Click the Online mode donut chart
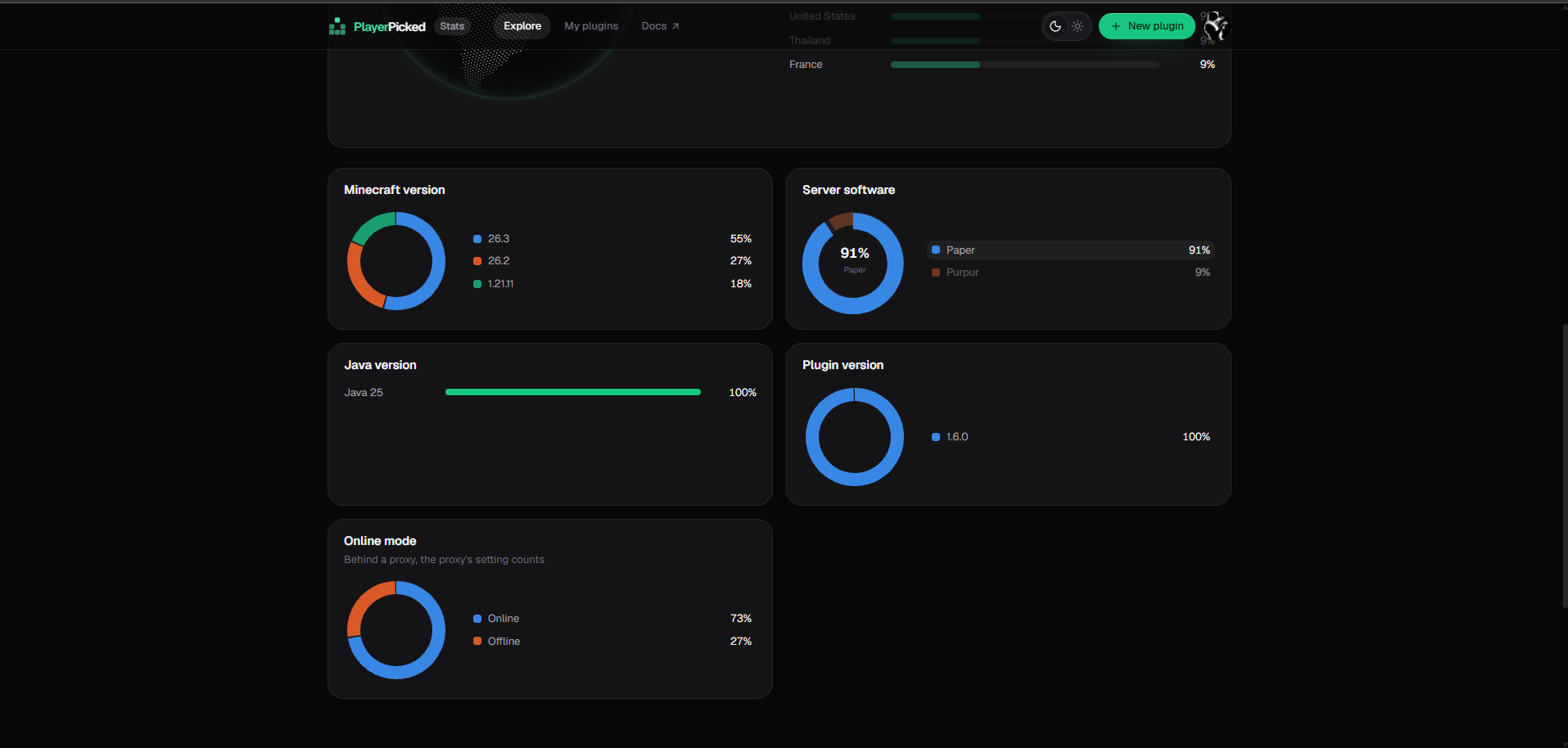Viewport: 1568px width, 748px height. click(x=396, y=630)
